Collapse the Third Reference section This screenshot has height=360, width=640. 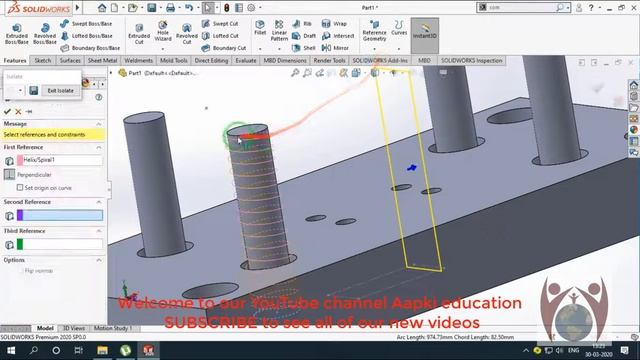(99, 231)
